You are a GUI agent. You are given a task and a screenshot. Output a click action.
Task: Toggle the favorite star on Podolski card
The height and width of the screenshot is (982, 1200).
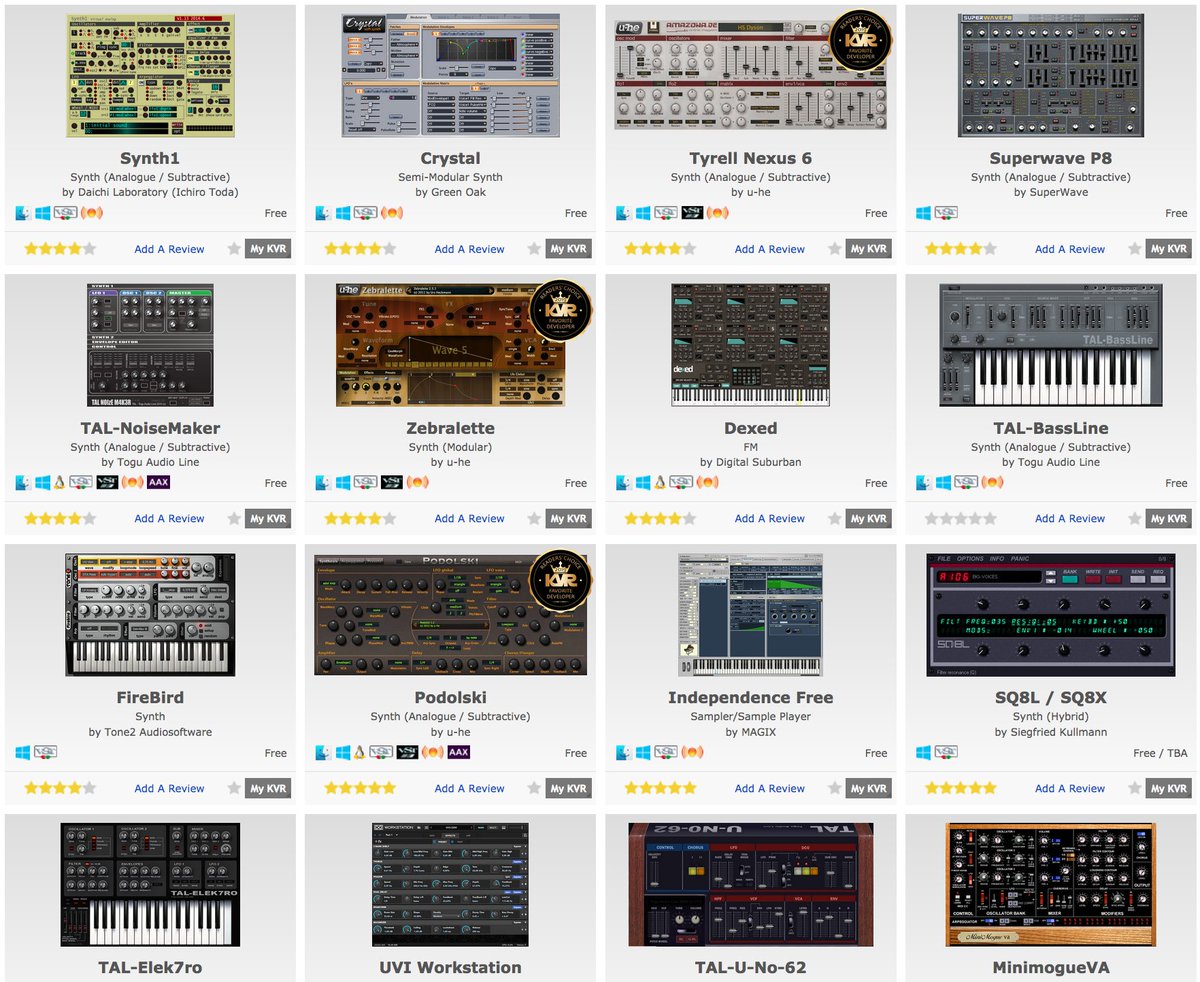coord(534,788)
